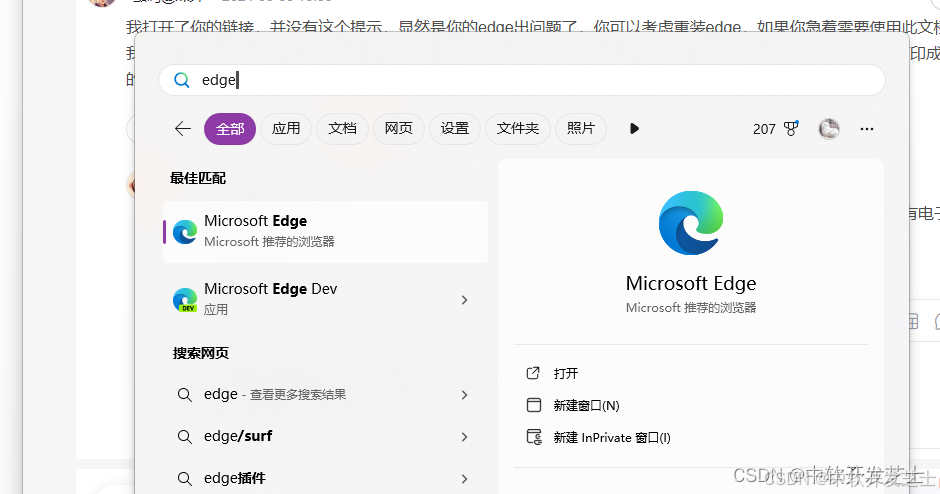940x494 pixels.
Task: Open the three-dot more options menu
Action: [x=867, y=128]
